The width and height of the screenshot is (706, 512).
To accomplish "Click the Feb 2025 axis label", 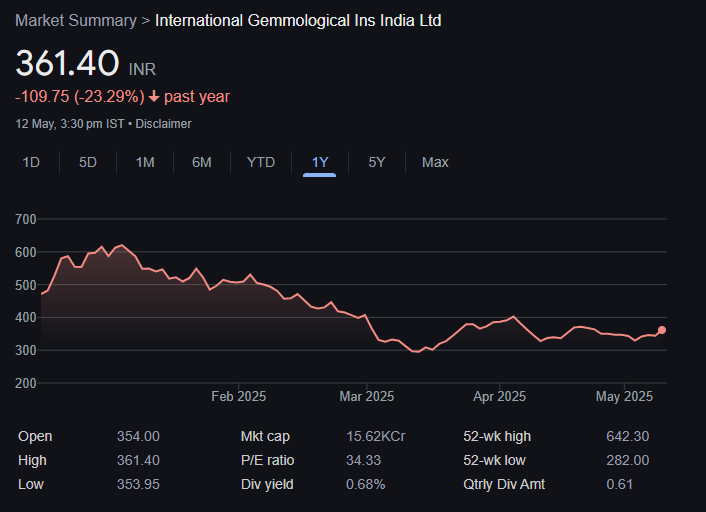I will (239, 396).
